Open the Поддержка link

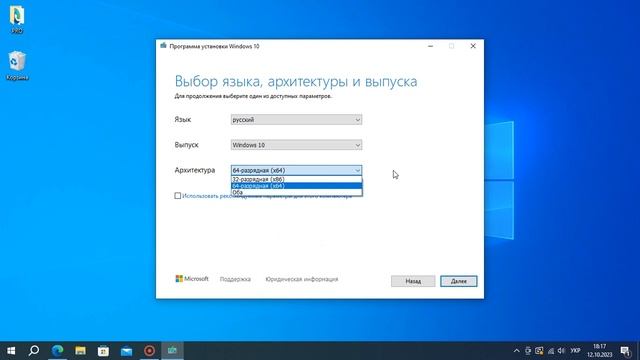[235, 279]
